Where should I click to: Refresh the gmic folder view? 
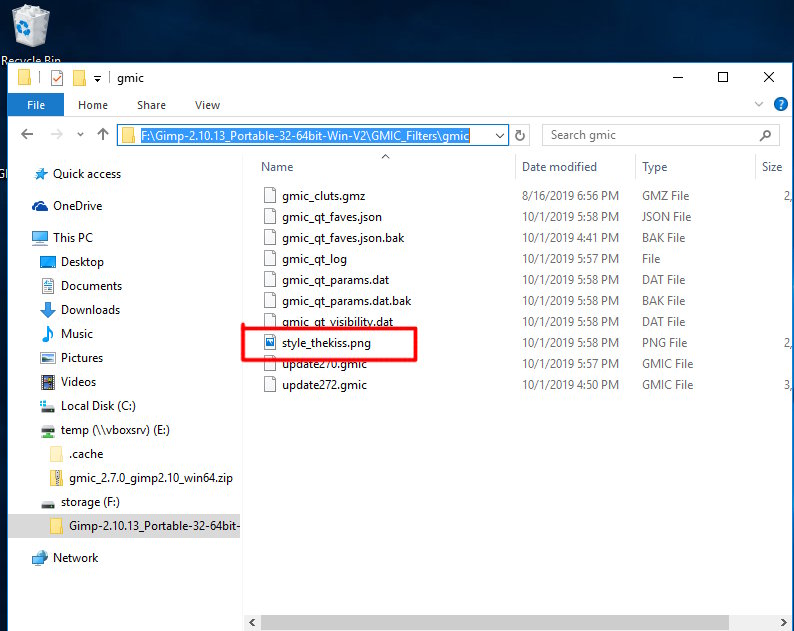point(520,135)
